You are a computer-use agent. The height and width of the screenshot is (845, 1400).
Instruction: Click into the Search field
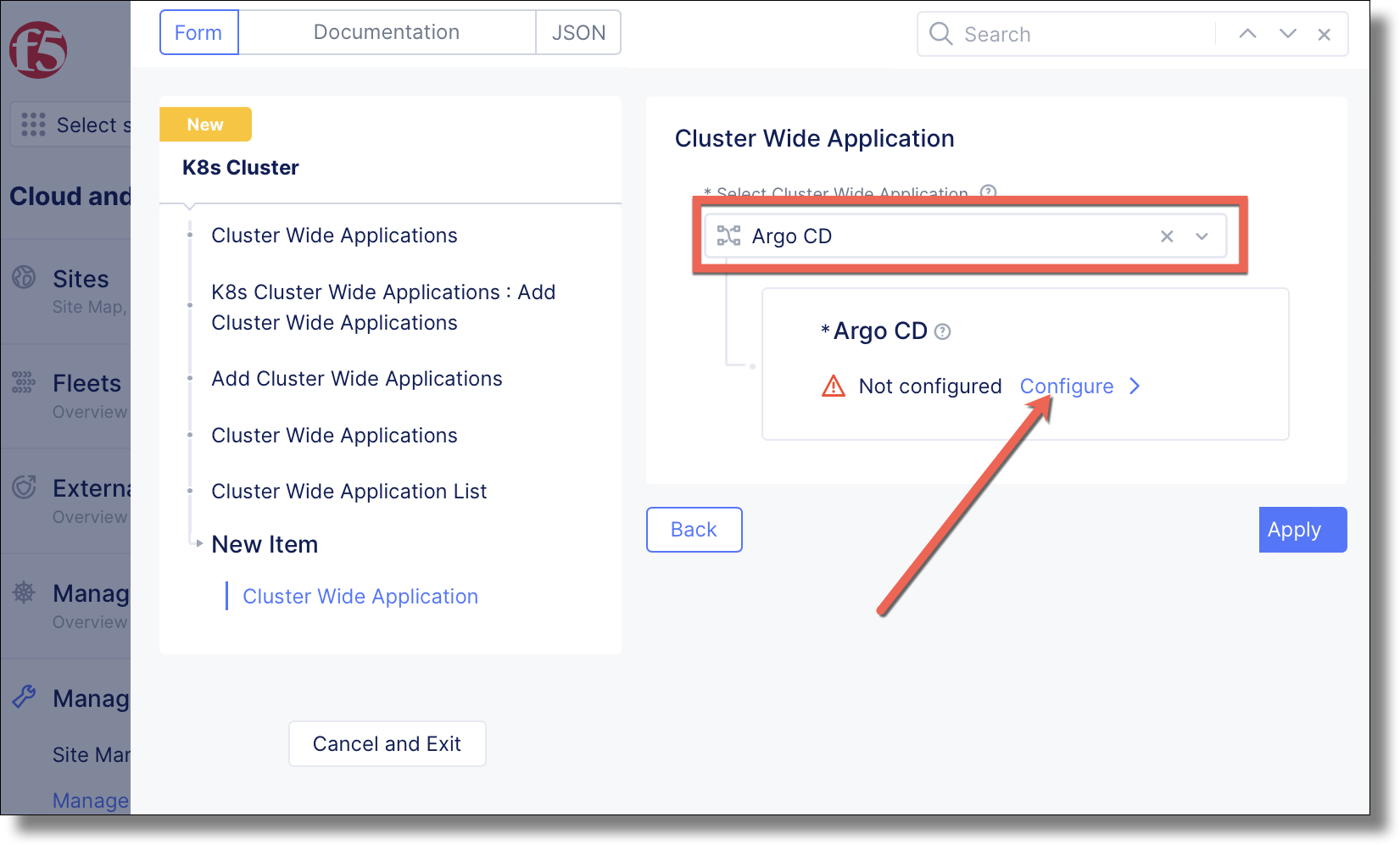click(1085, 34)
